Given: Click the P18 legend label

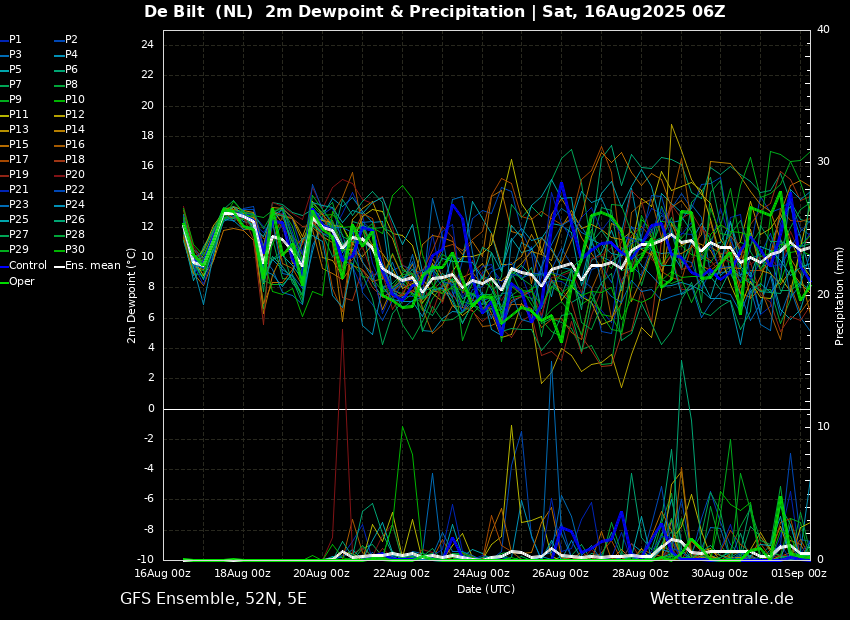Looking at the screenshot, I should tap(74, 160).
